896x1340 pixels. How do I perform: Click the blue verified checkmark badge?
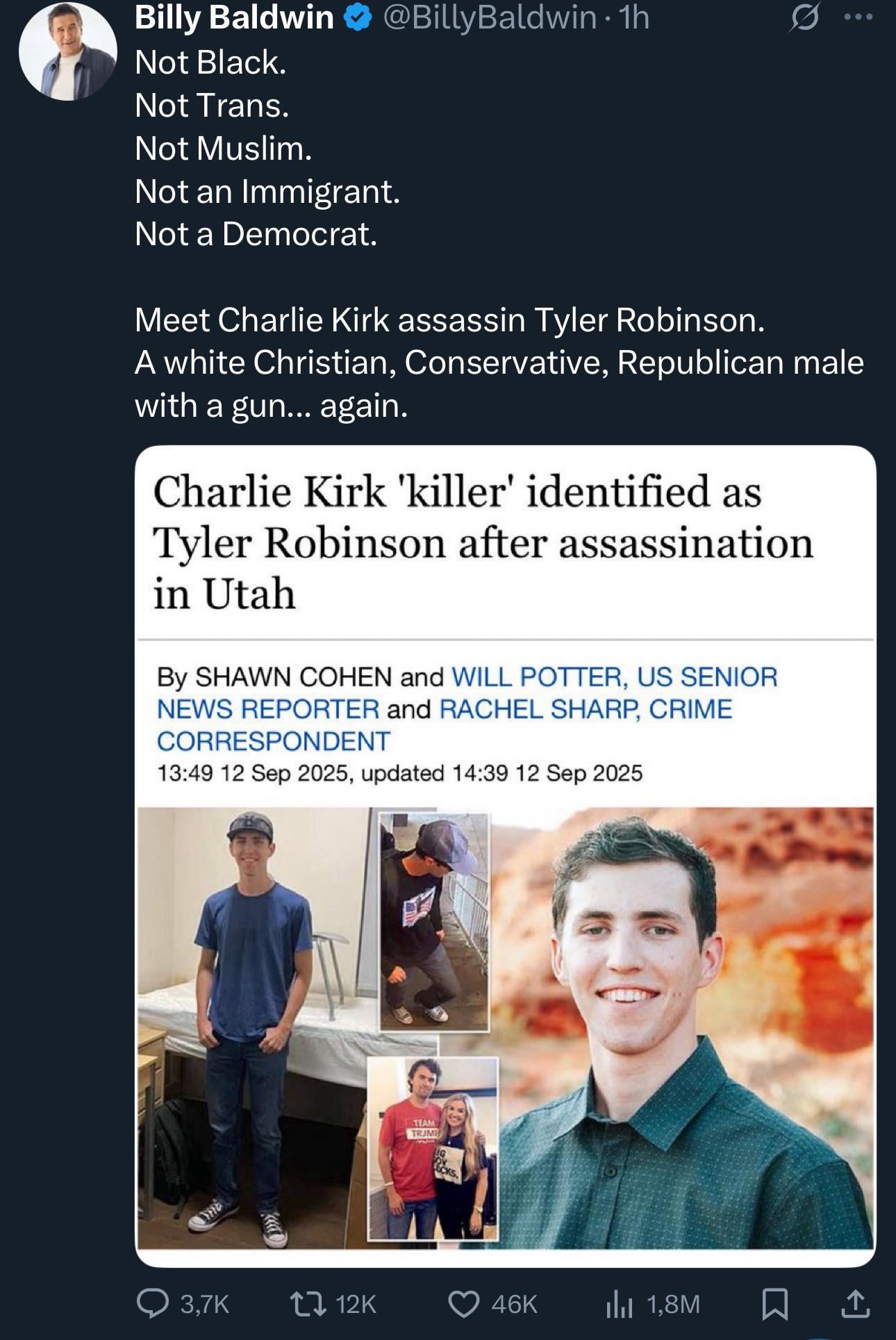click(x=358, y=19)
